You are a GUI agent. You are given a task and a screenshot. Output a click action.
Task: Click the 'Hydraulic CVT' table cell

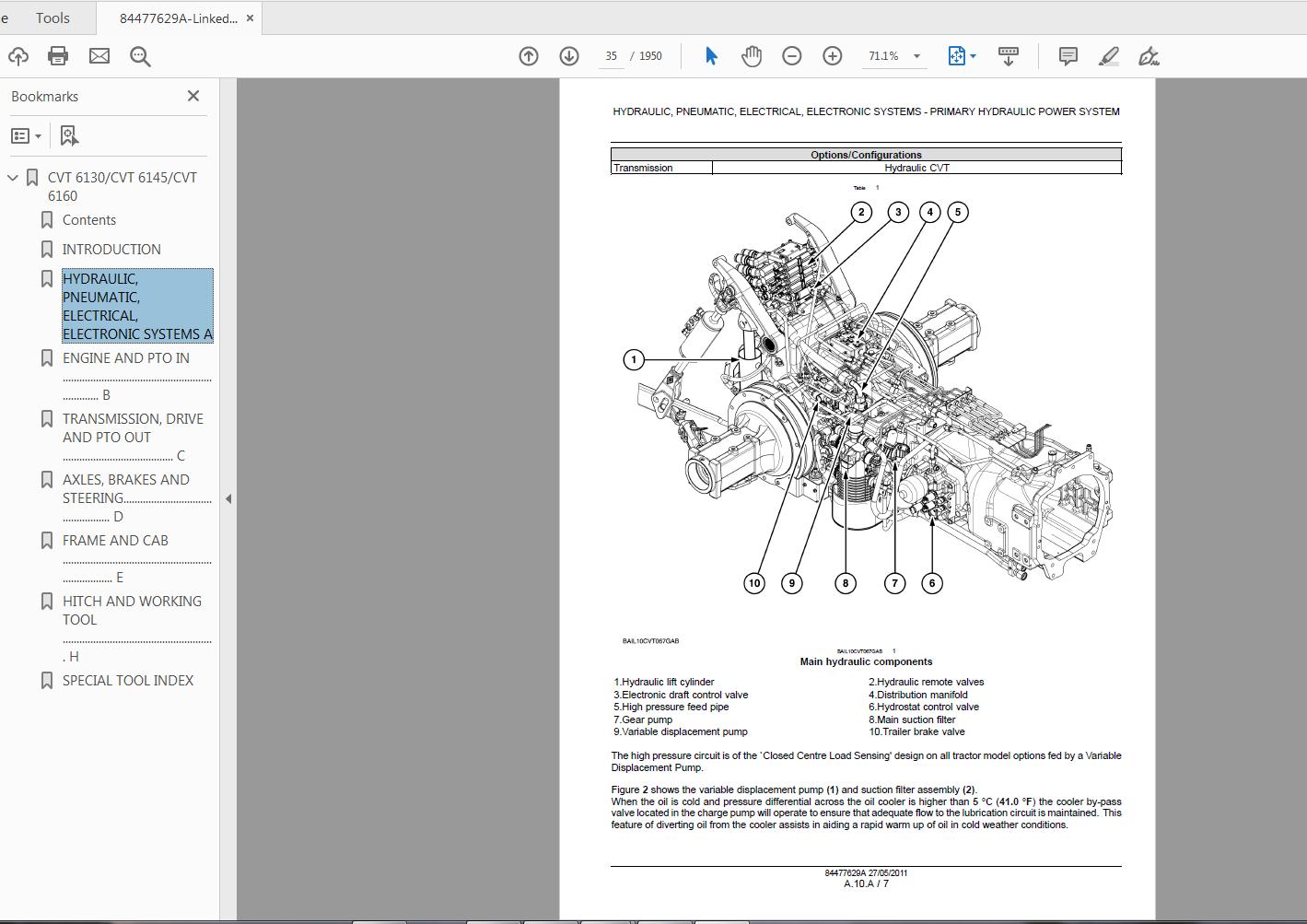point(916,168)
